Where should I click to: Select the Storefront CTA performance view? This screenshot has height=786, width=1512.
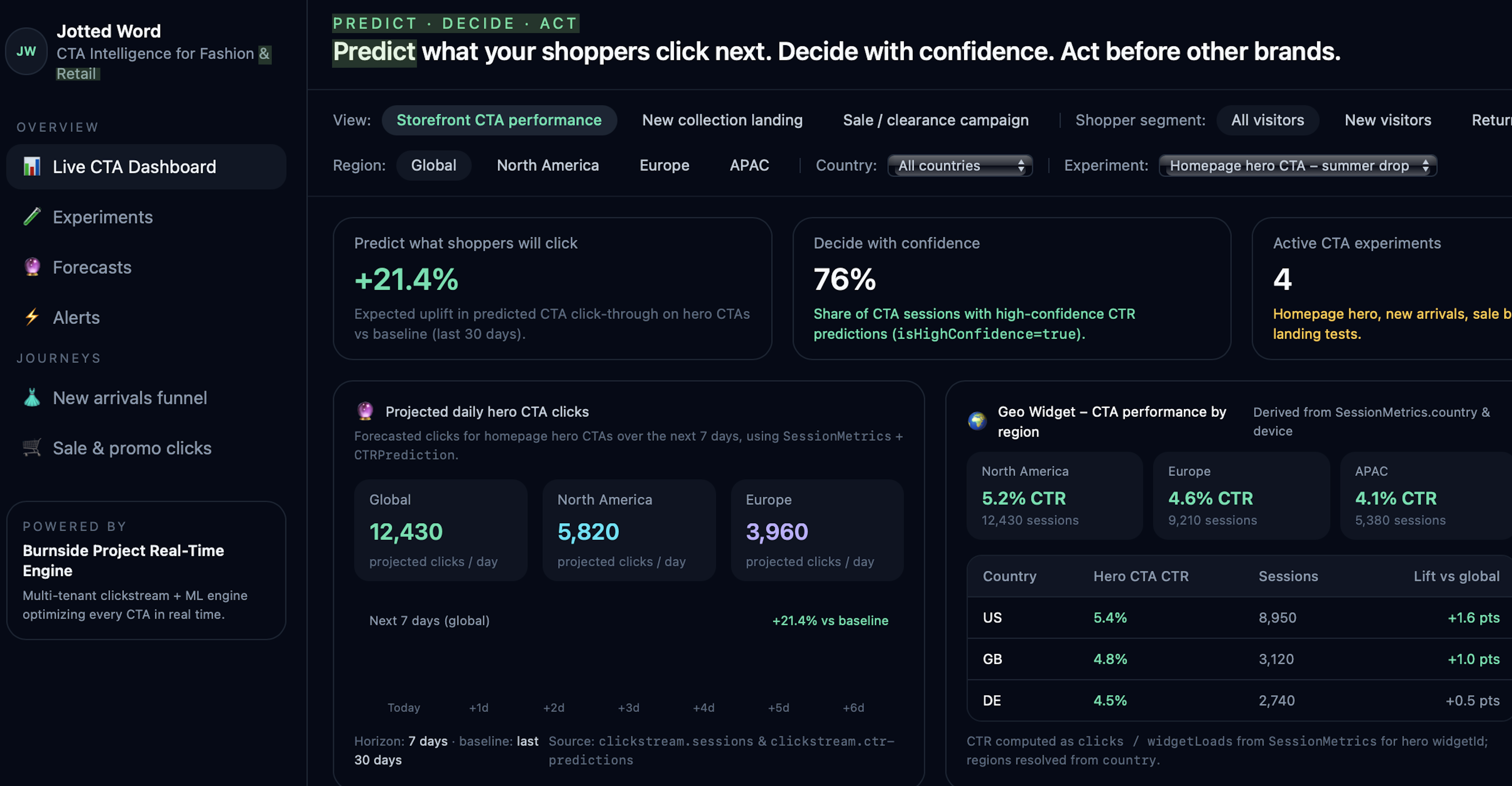tap(499, 120)
